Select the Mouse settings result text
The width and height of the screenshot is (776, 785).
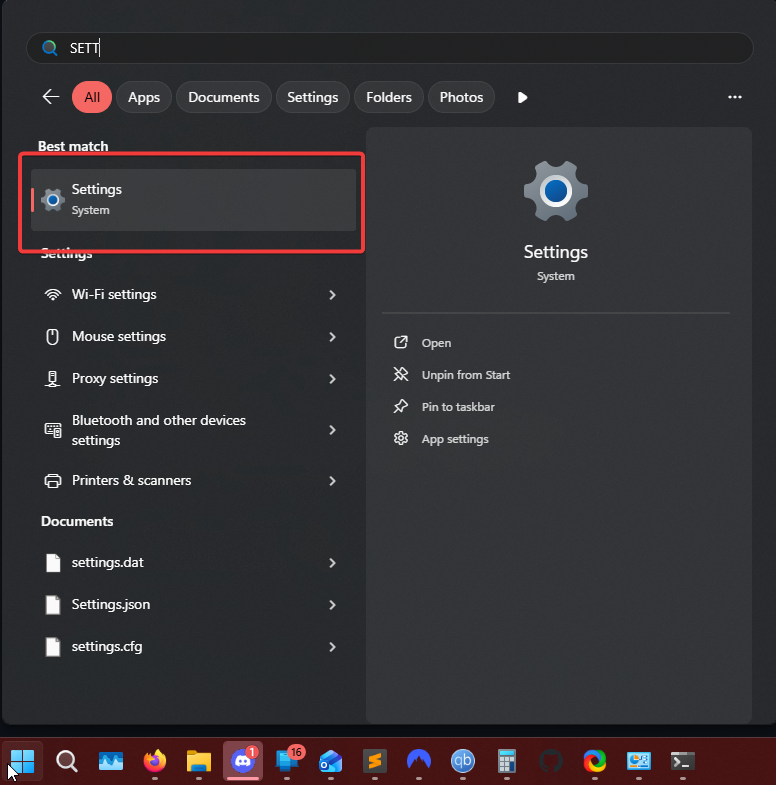119,336
